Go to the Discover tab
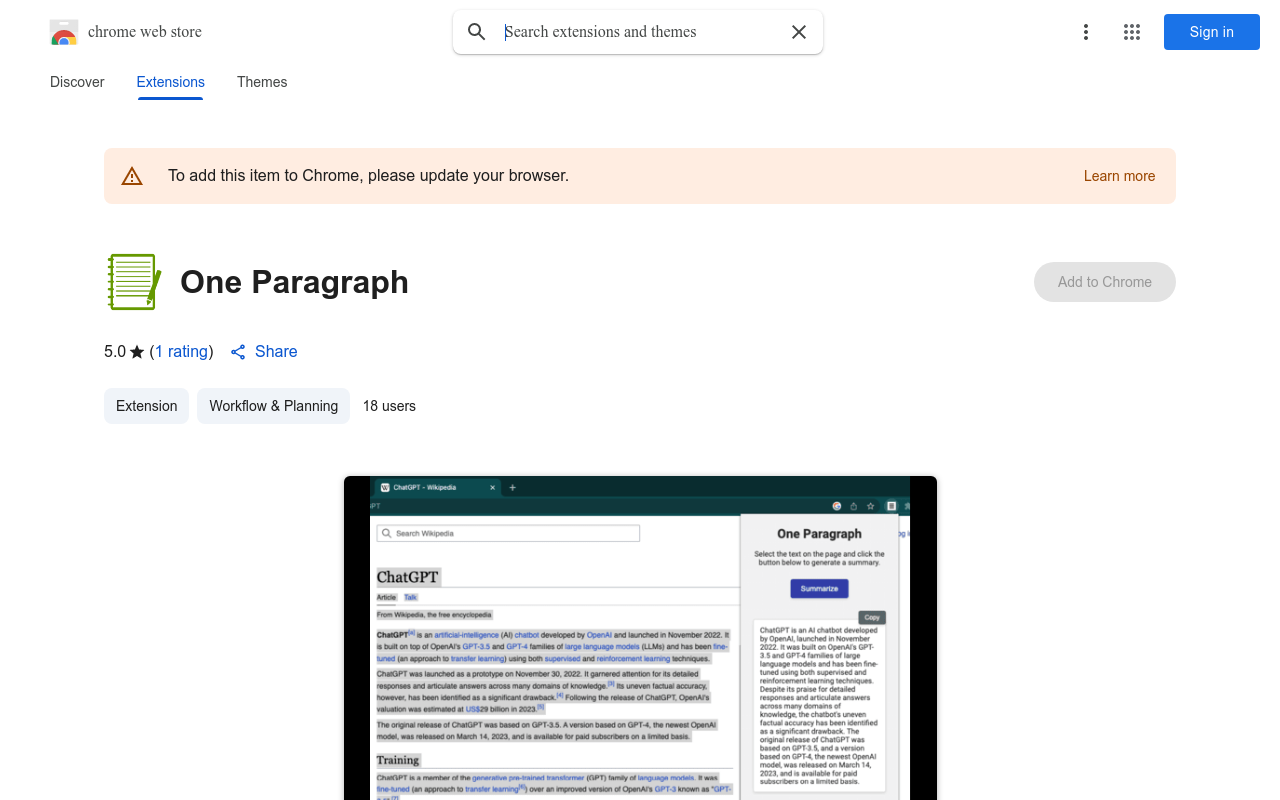The height and width of the screenshot is (800, 1280). click(x=77, y=82)
